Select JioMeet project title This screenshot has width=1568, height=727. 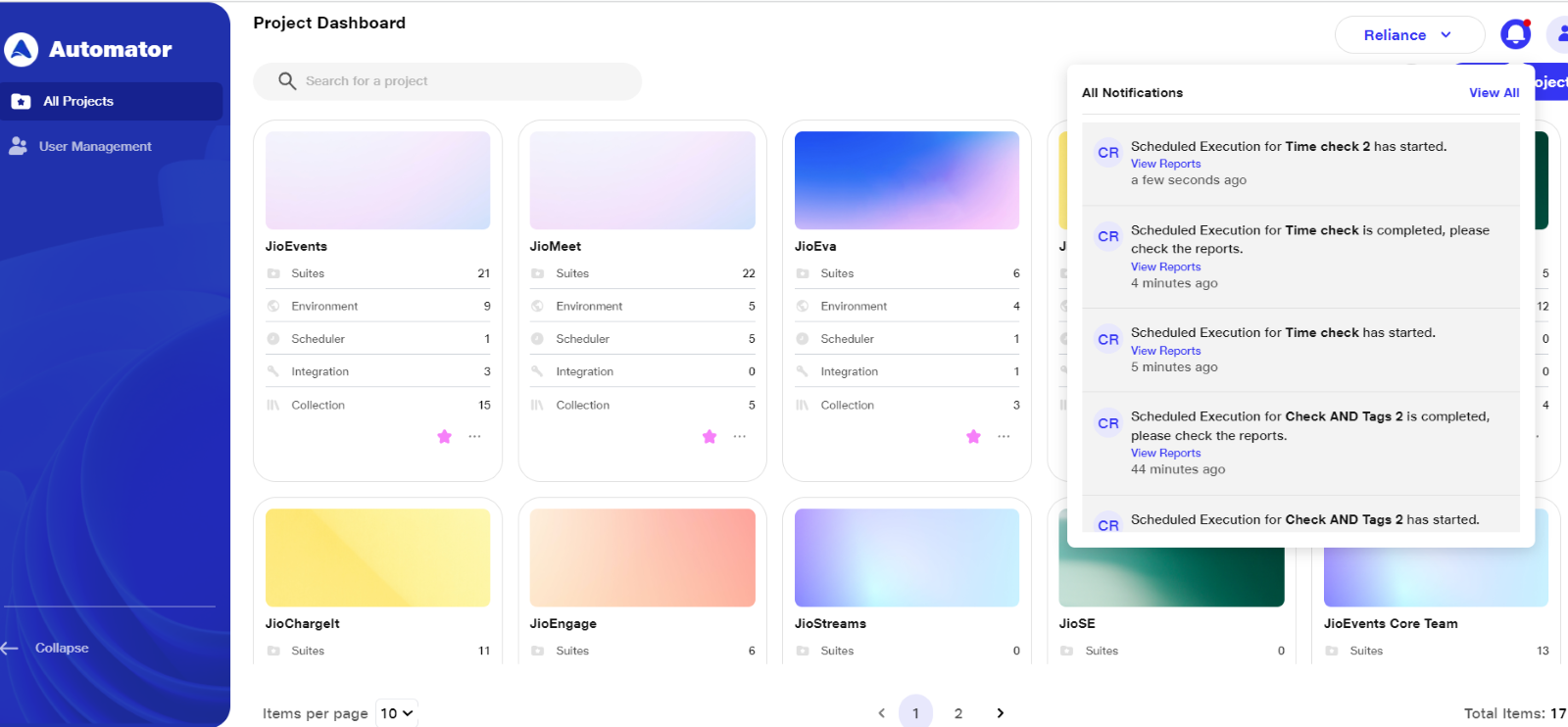(556, 246)
